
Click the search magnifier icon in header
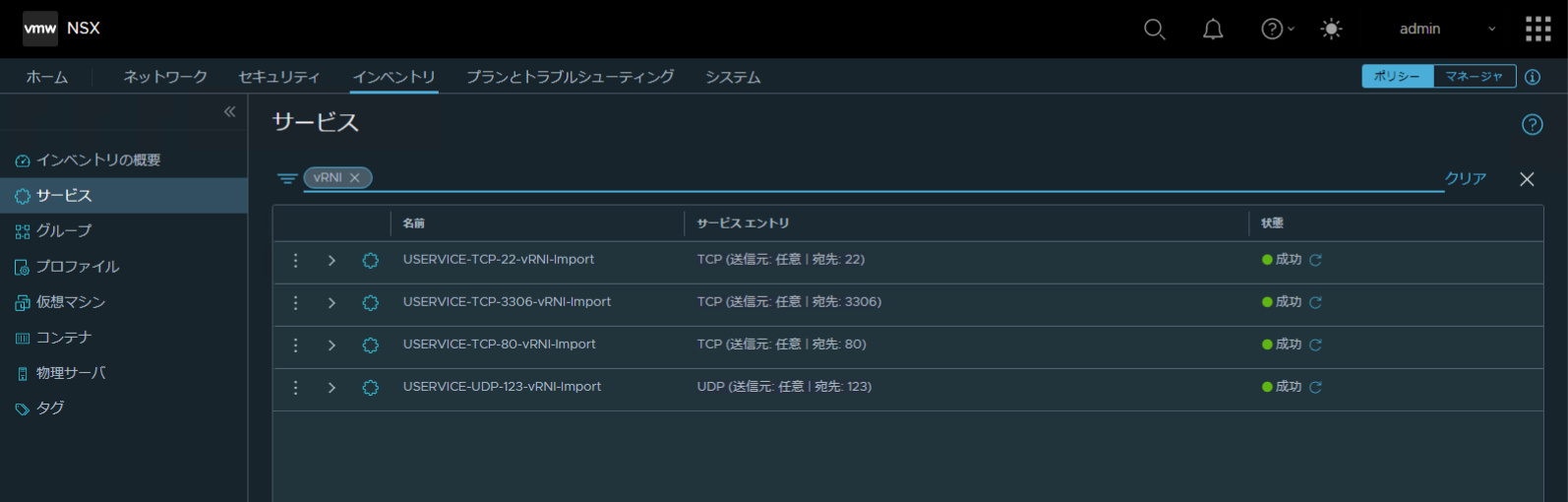pos(1154,30)
